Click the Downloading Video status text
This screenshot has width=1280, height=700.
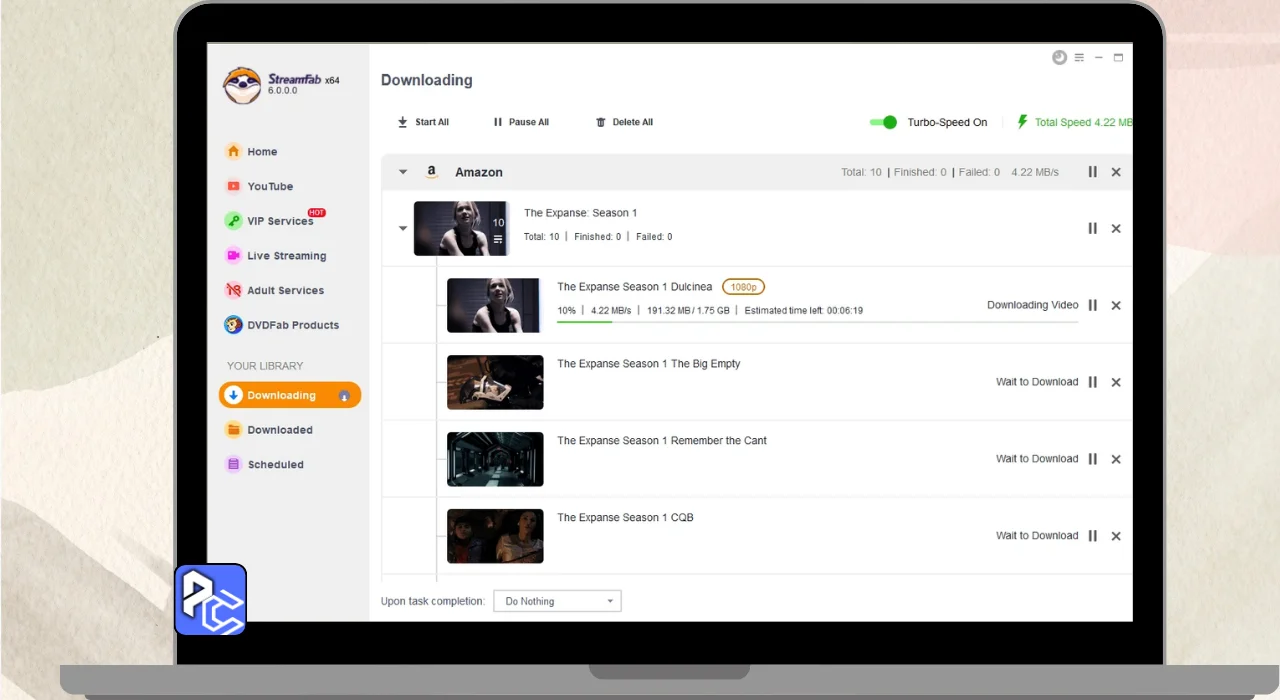tap(1033, 305)
